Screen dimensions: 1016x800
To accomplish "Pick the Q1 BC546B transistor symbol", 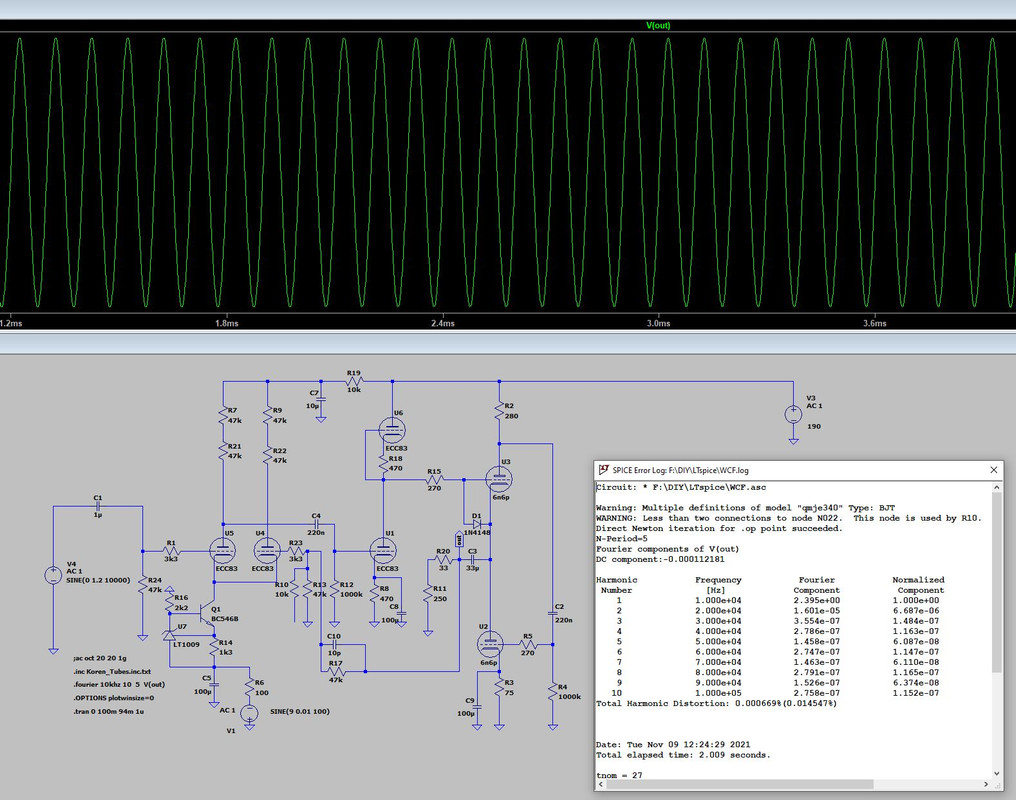I will click(x=207, y=613).
